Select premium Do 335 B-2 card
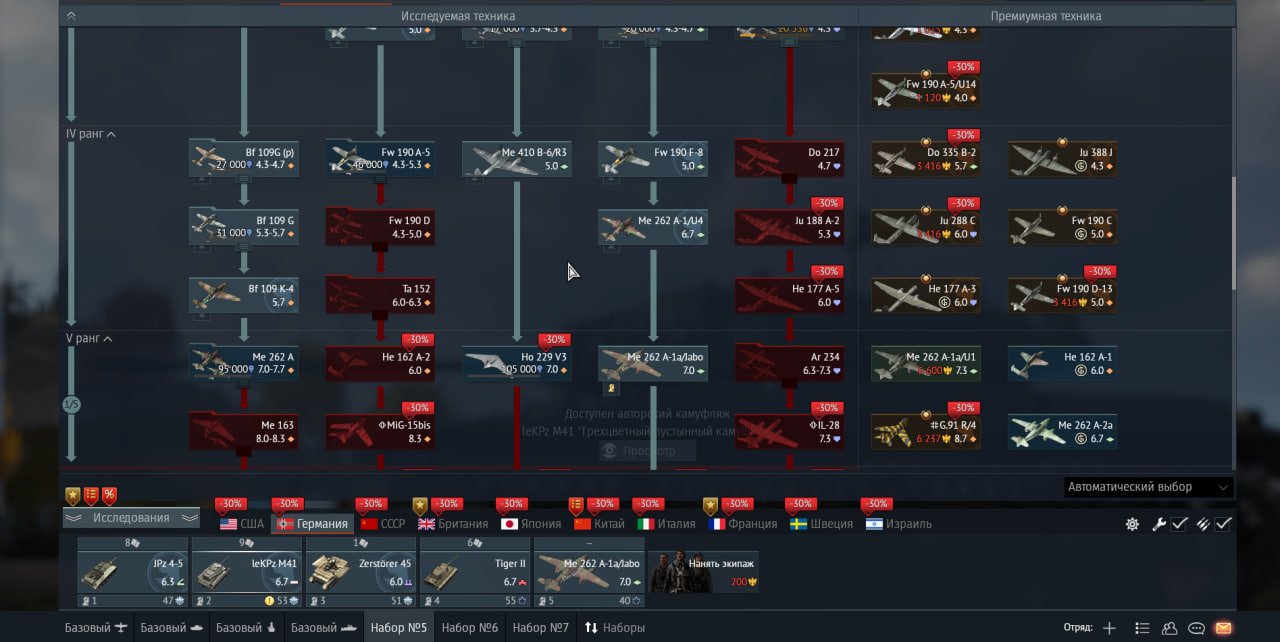The height and width of the screenshot is (642, 1280). 926,158
